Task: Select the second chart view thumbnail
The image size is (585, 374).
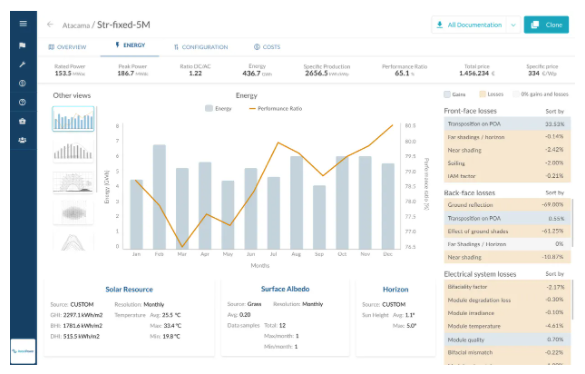Action: coord(73,151)
